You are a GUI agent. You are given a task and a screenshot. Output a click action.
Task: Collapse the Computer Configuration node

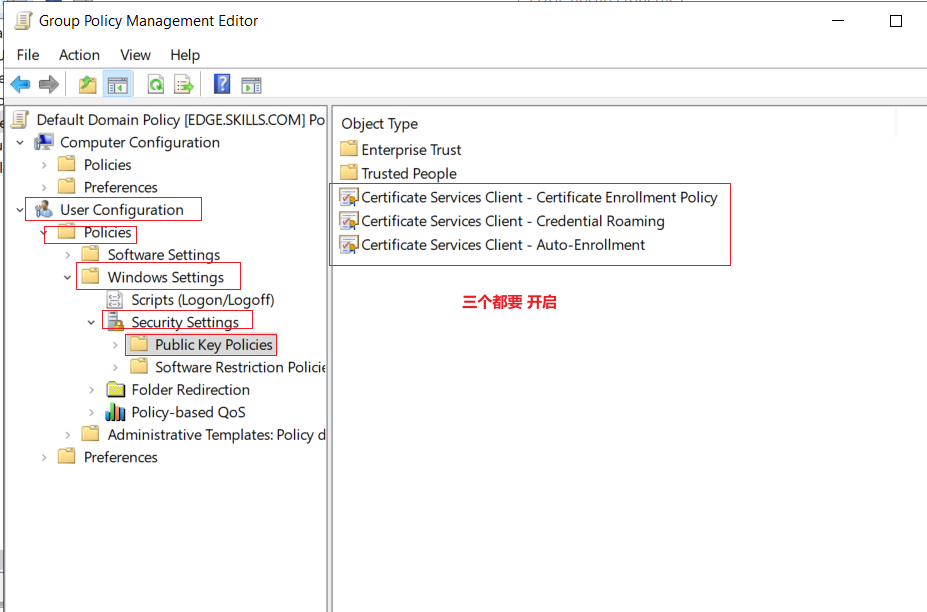pyautogui.click(x=20, y=143)
